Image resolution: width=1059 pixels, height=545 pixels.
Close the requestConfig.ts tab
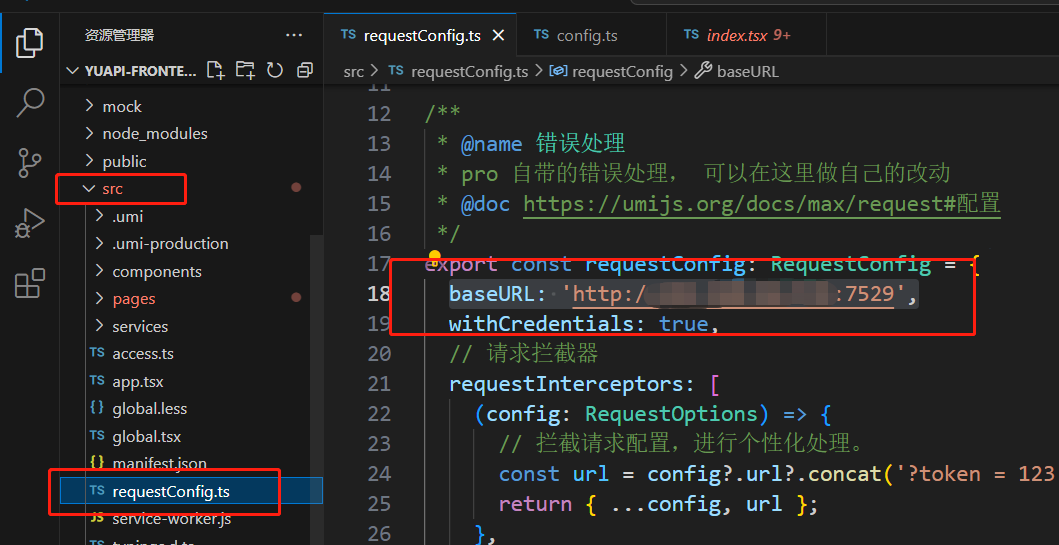(498, 35)
